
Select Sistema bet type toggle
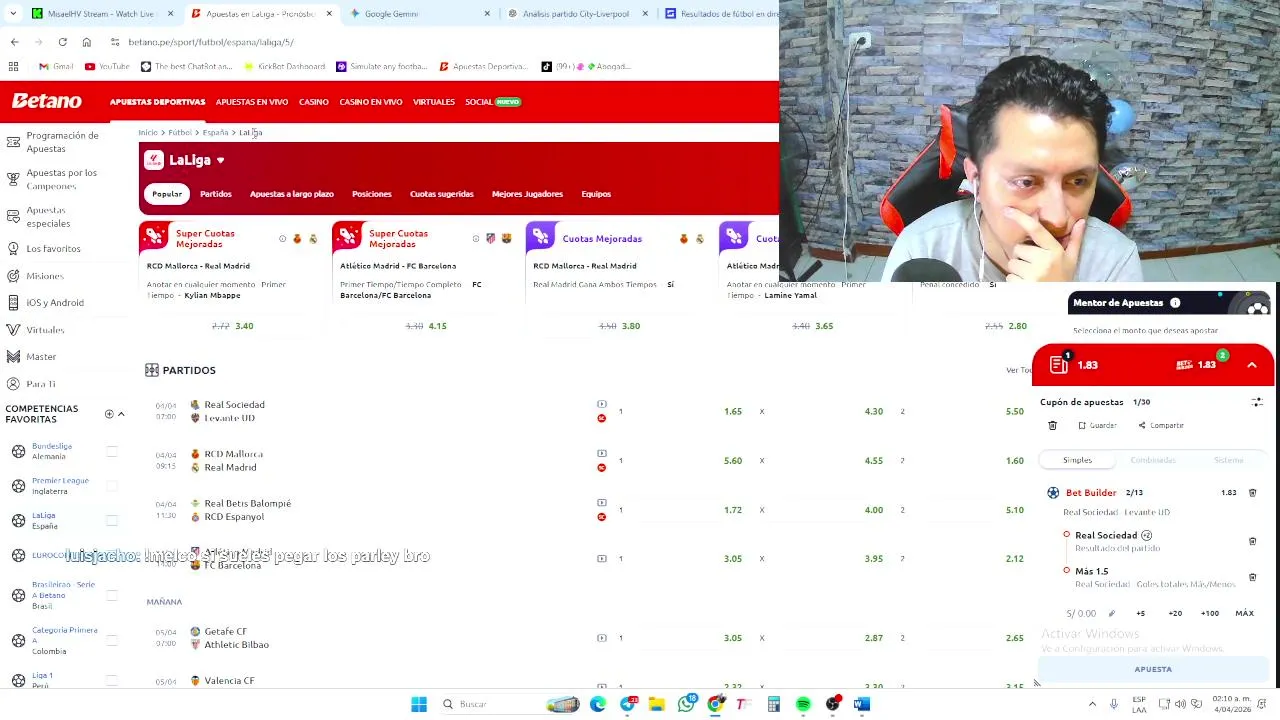(1229, 460)
